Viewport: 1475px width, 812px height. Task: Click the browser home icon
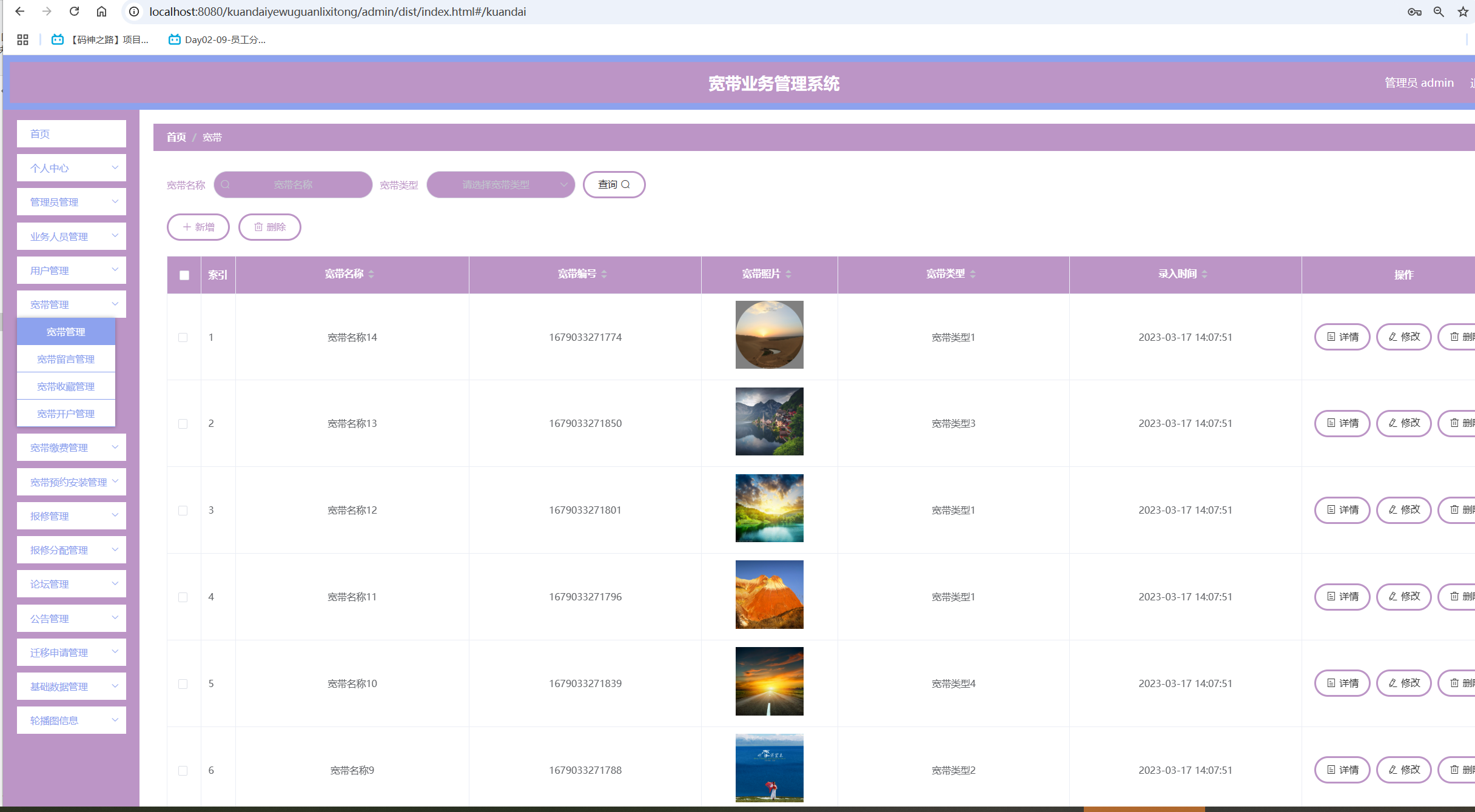tap(101, 12)
